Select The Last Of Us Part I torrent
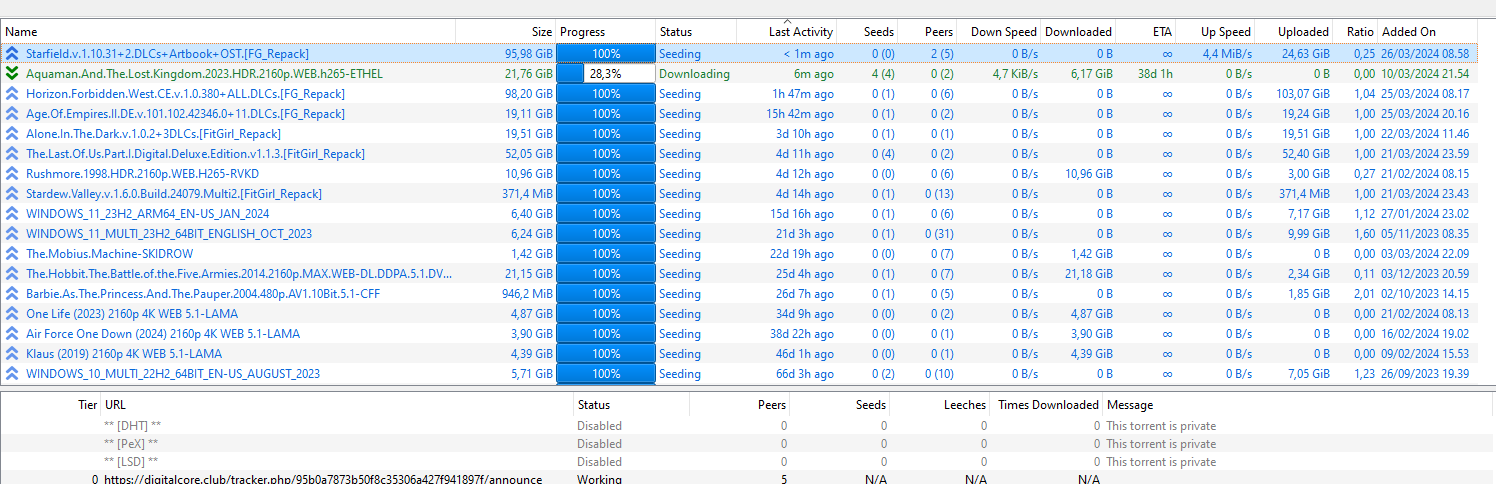The width and height of the screenshot is (1496, 489). pos(195,154)
